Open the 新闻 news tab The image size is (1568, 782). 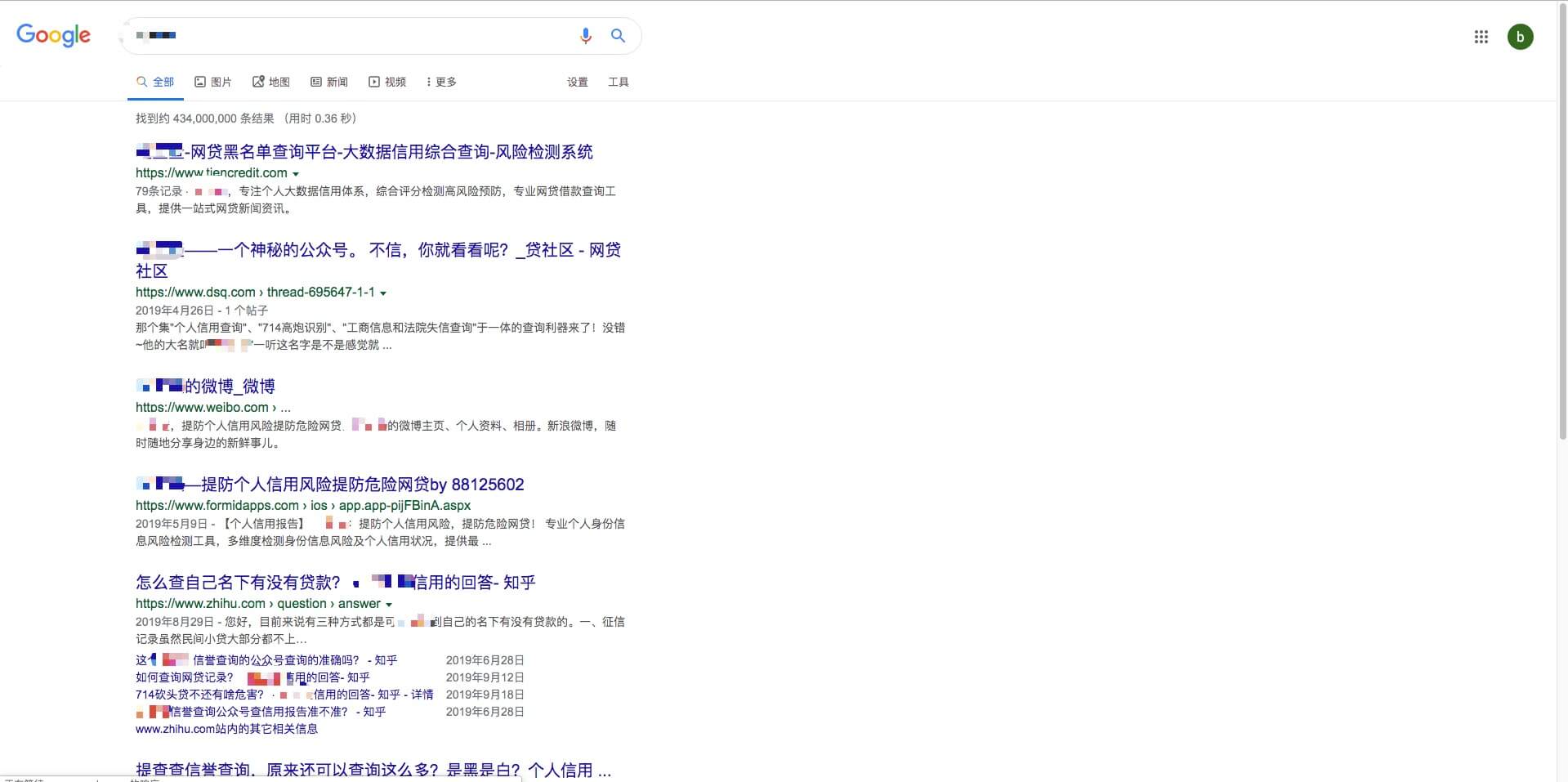(329, 82)
